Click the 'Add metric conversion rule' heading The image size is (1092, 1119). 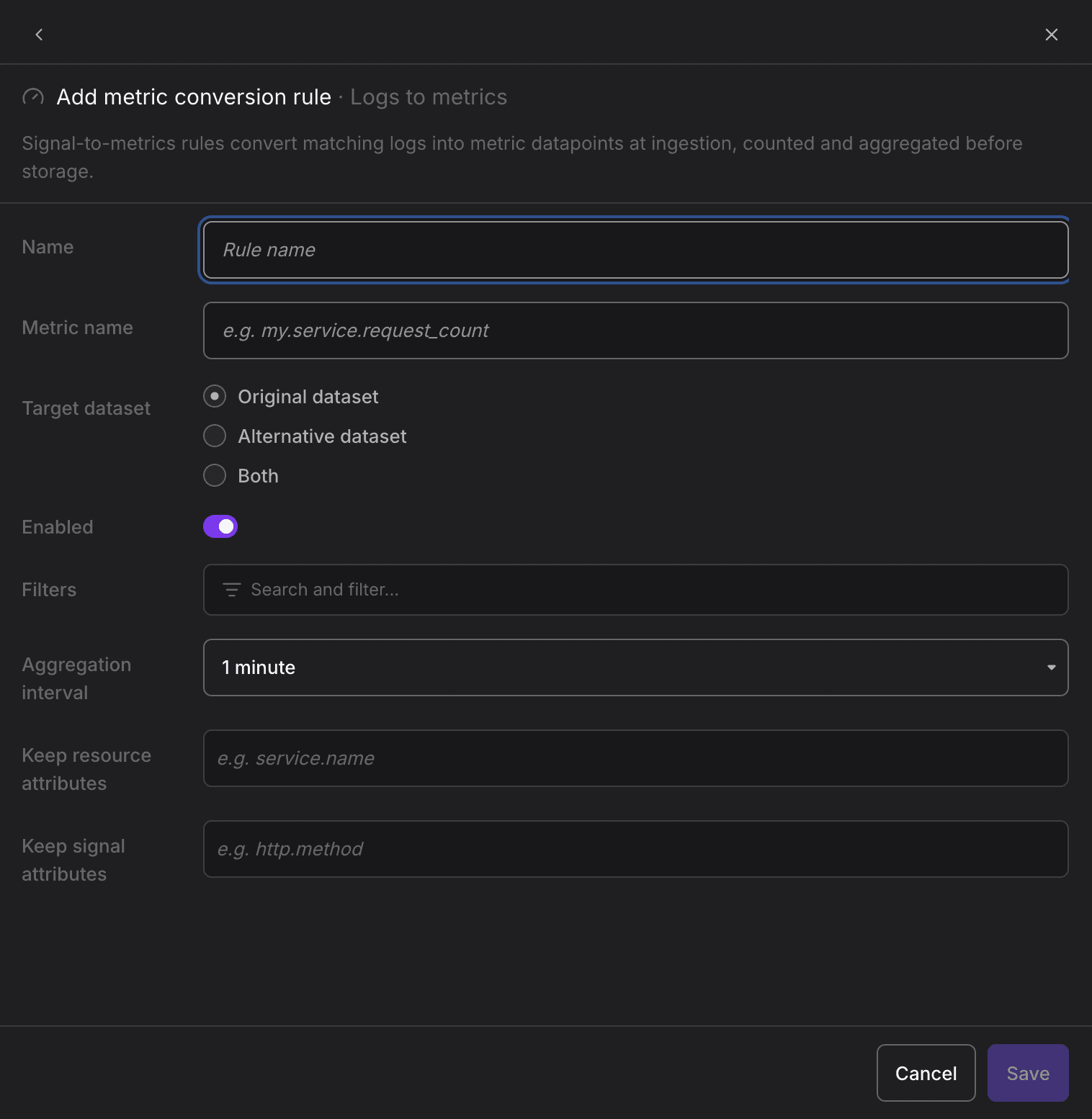click(194, 97)
